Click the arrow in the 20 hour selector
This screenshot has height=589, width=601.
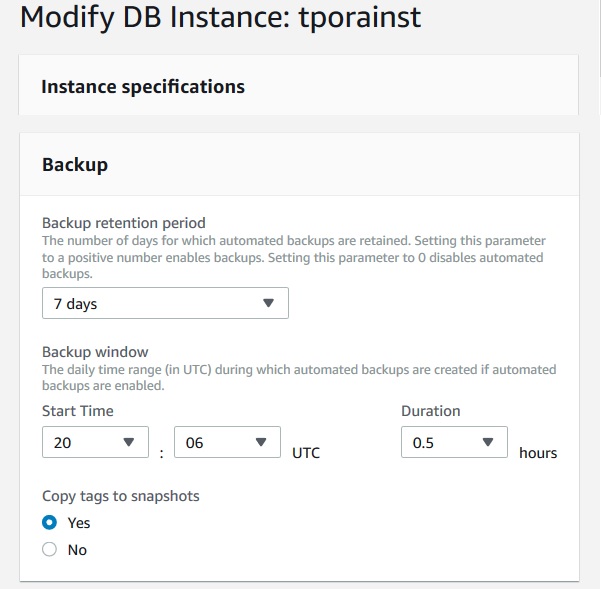click(x=128, y=442)
